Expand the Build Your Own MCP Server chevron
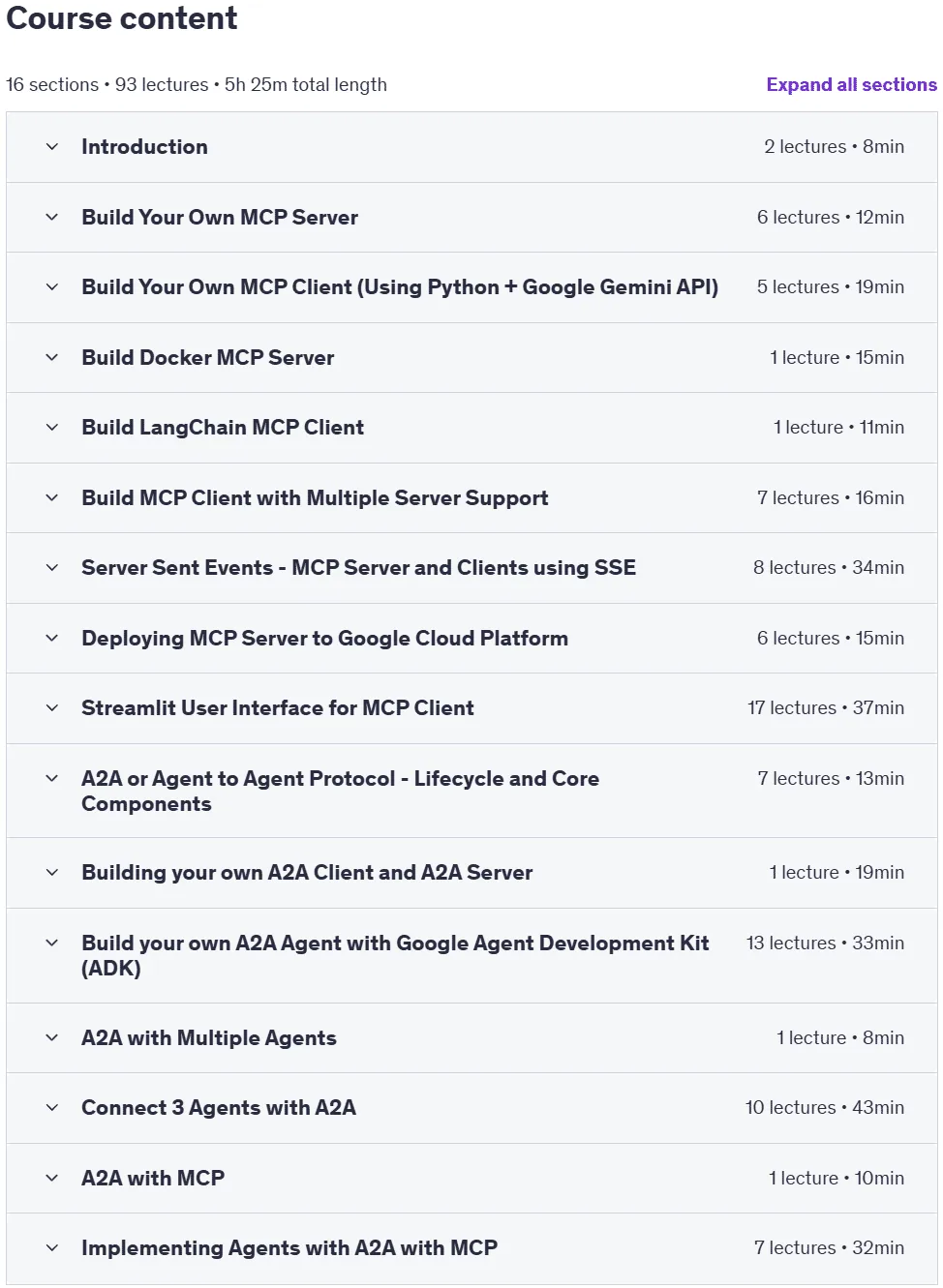 (52, 218)
